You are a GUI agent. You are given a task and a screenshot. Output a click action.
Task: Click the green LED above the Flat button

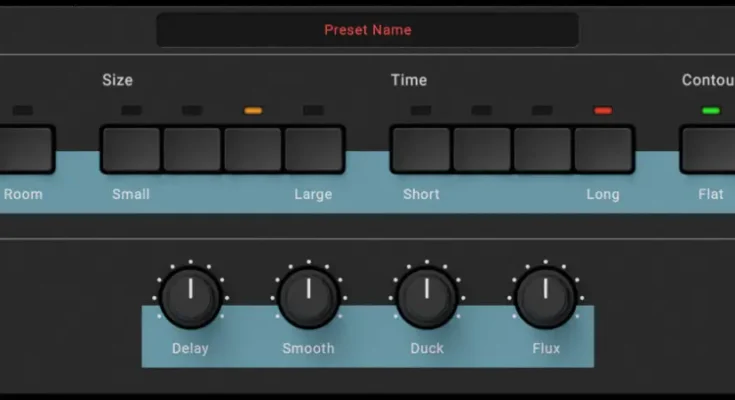[711, 110]
